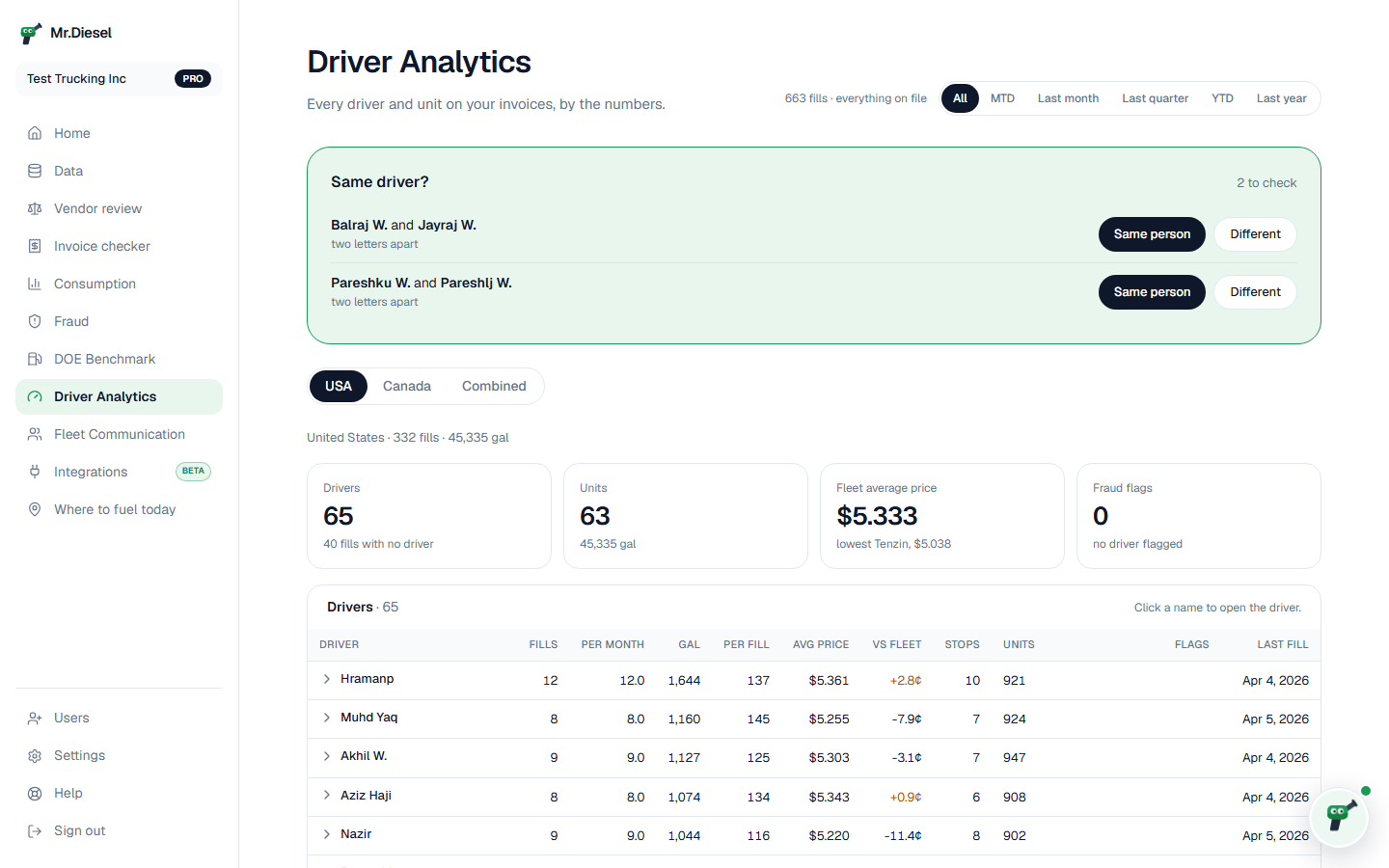Switch to the Combined region tab

tap(494, 386)
